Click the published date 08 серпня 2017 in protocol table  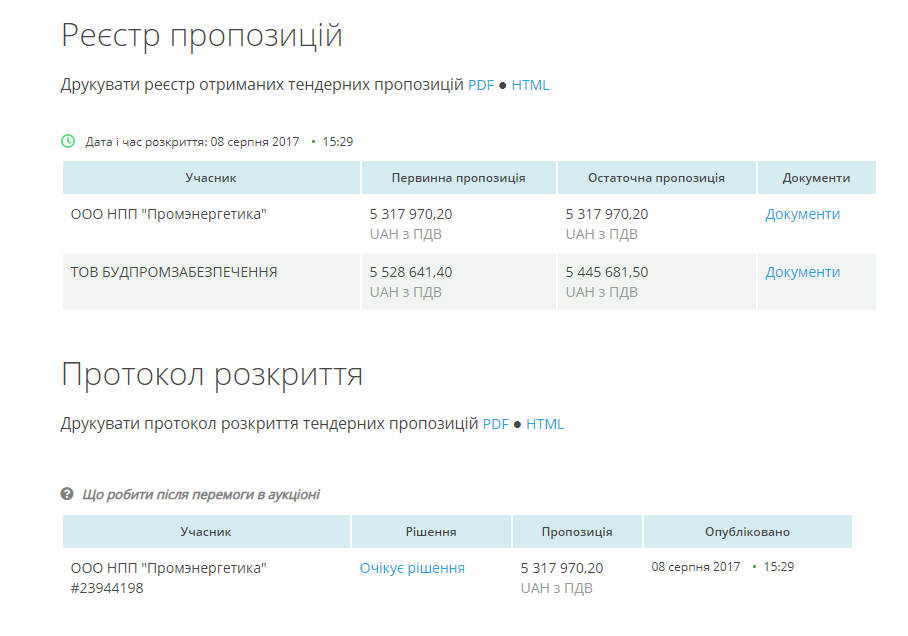[x=695, y=567]
